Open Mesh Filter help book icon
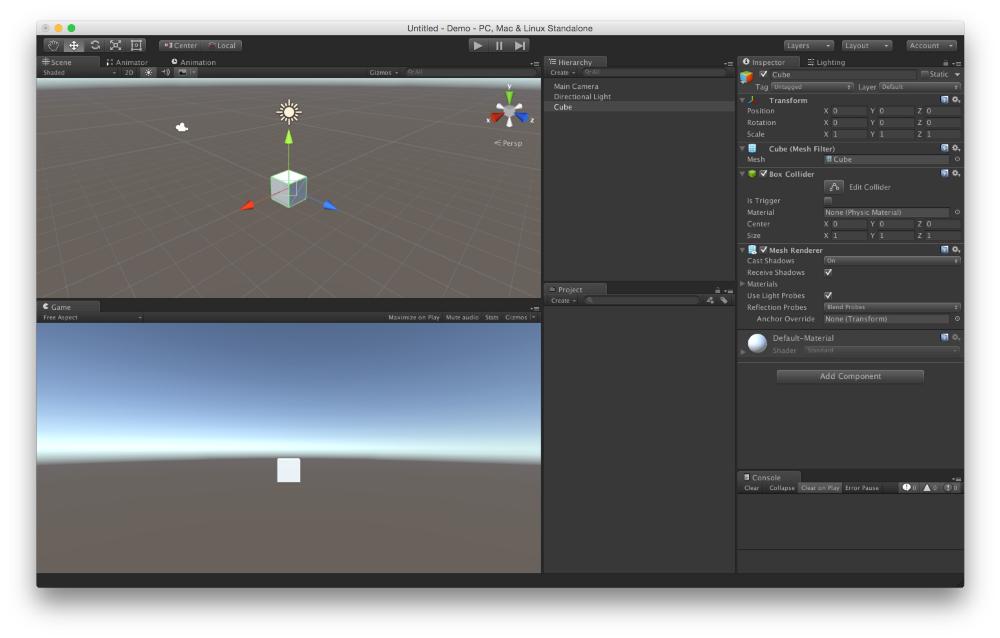The height and width of the screenshot is (638, 1000). tap(945, 148)
